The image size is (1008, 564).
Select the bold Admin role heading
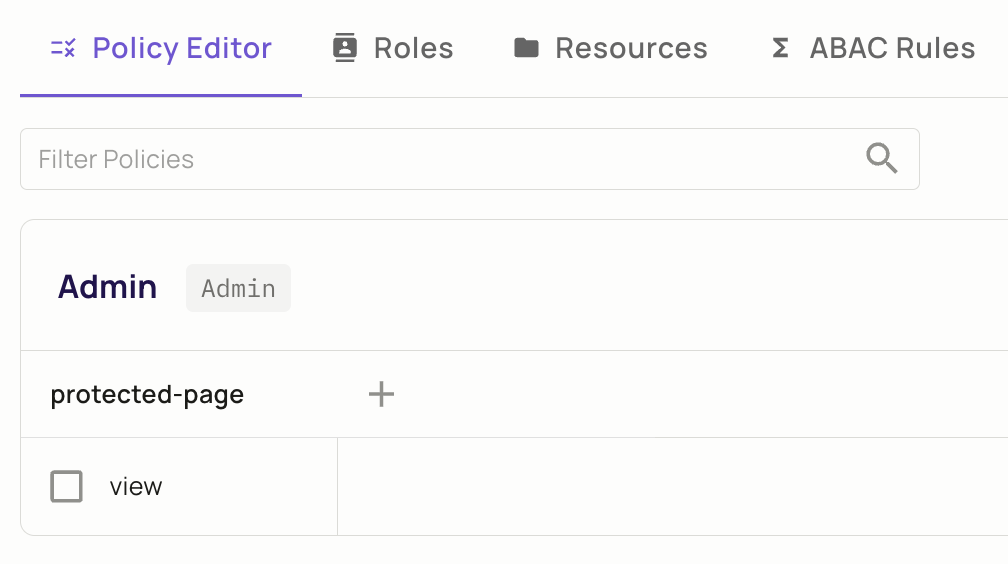coord(107,287)
